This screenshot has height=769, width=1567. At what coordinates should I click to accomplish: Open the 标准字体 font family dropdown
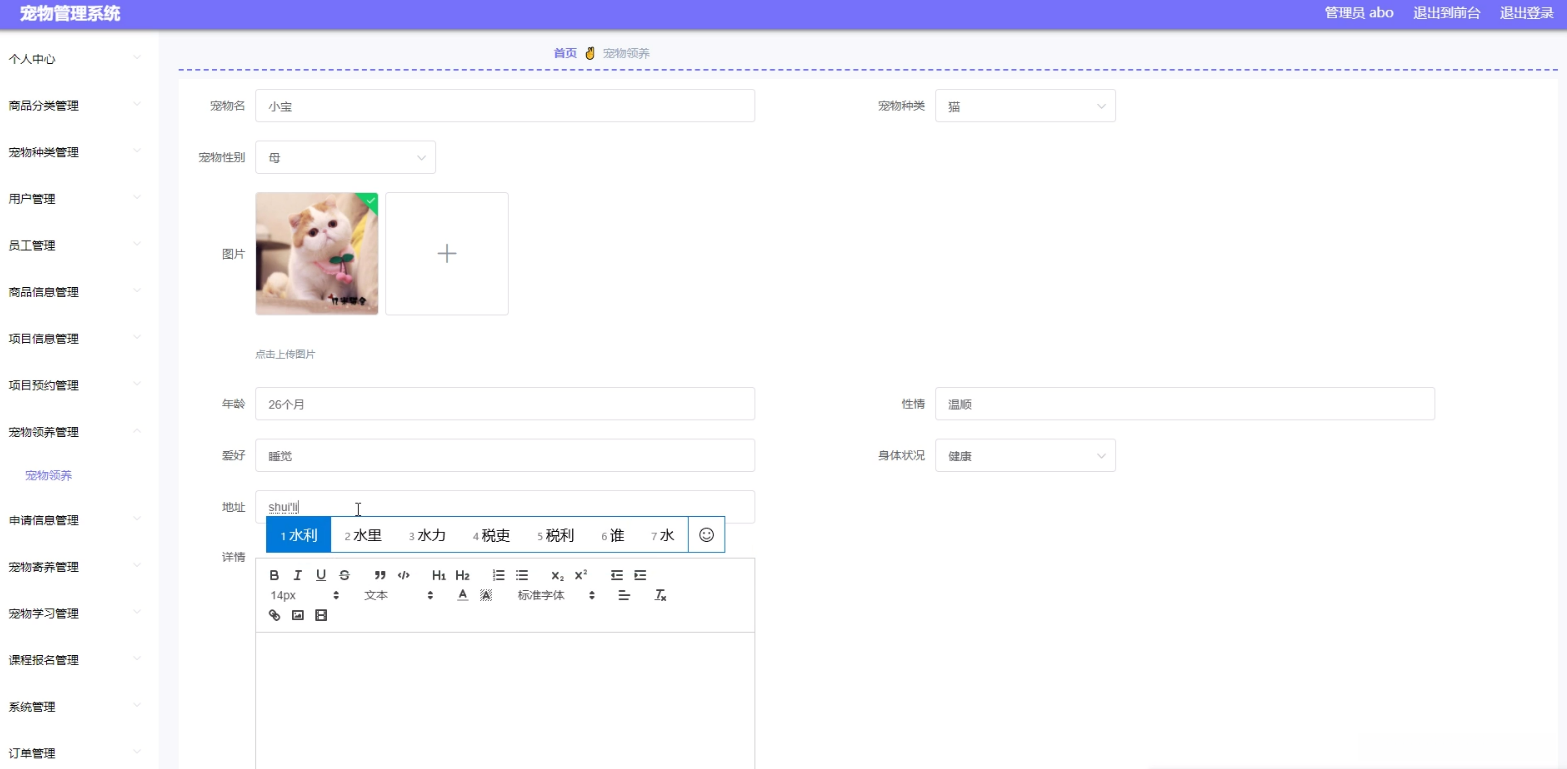pos(556,595)
